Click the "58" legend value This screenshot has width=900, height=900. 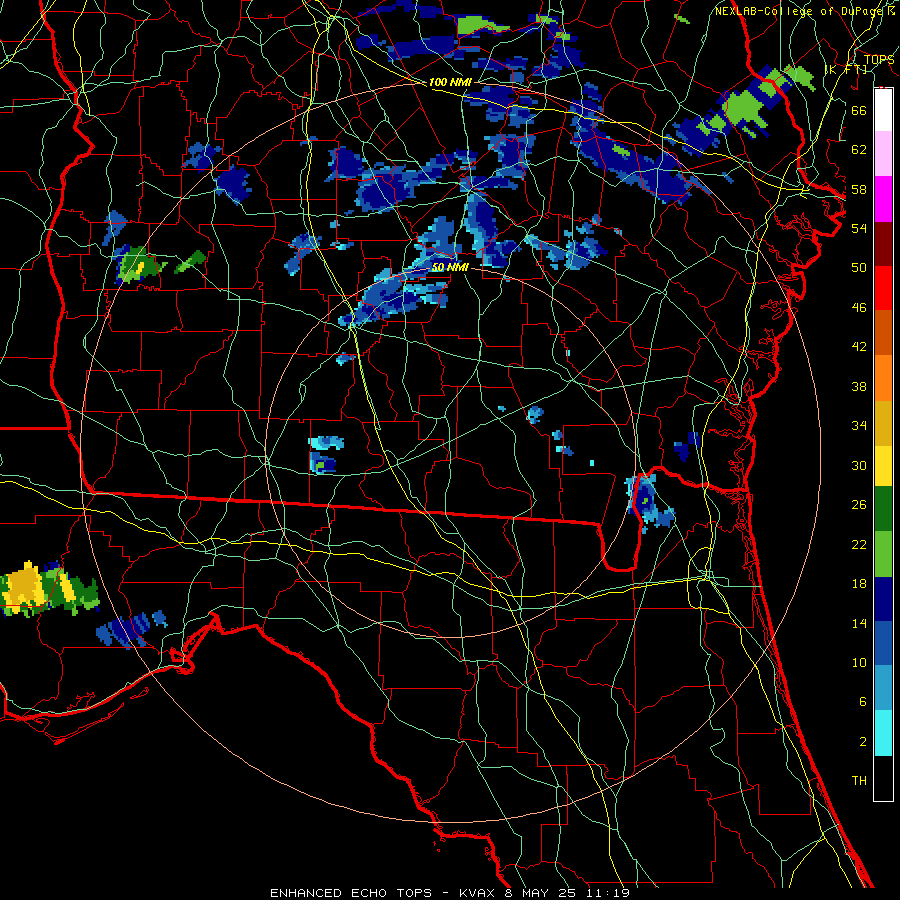[859, 189]
